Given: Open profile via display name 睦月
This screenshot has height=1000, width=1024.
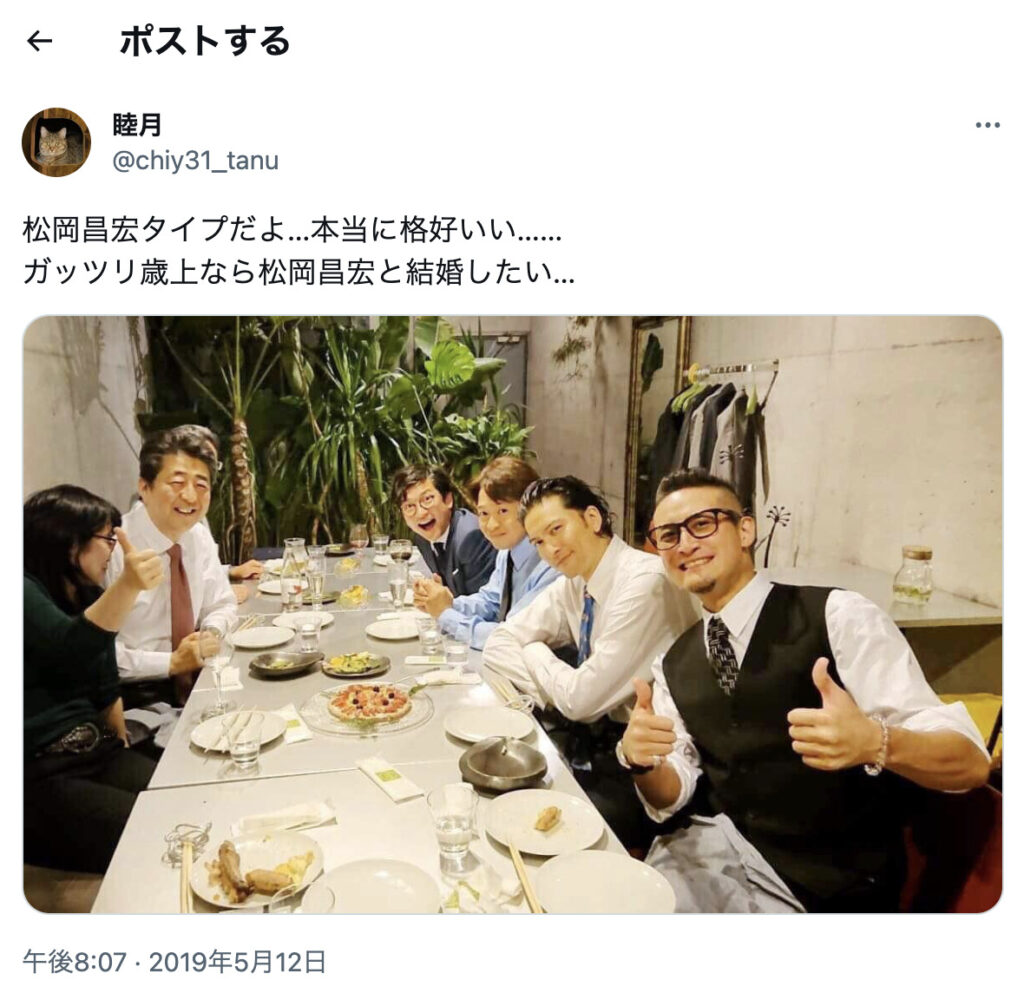Looking at the screenshot, I should [x=137, y=125].
